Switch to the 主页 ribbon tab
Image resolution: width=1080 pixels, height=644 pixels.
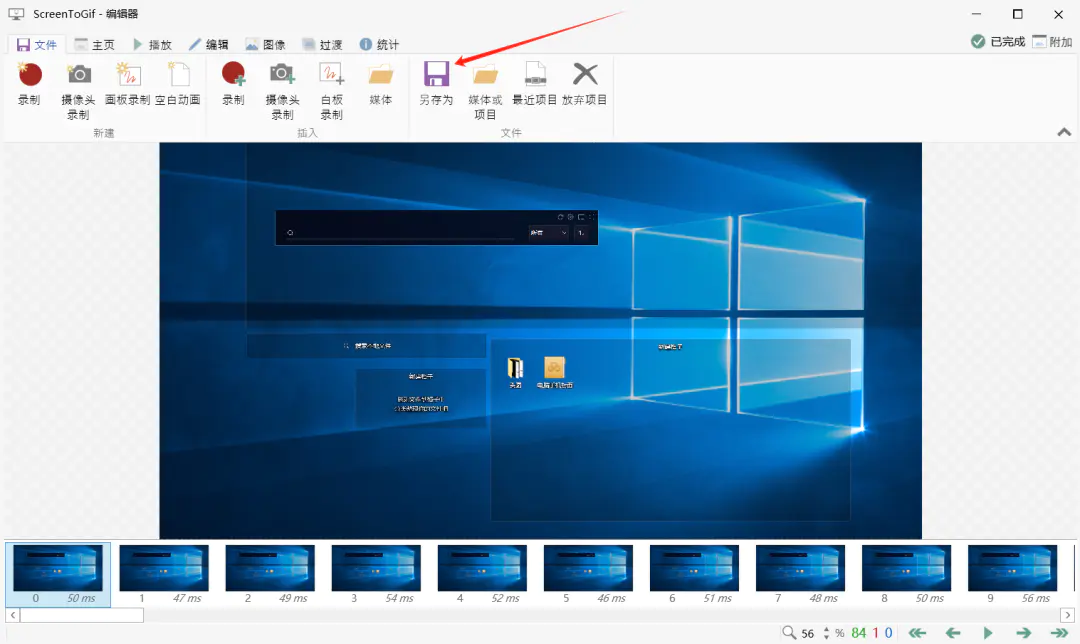(94, 45)
